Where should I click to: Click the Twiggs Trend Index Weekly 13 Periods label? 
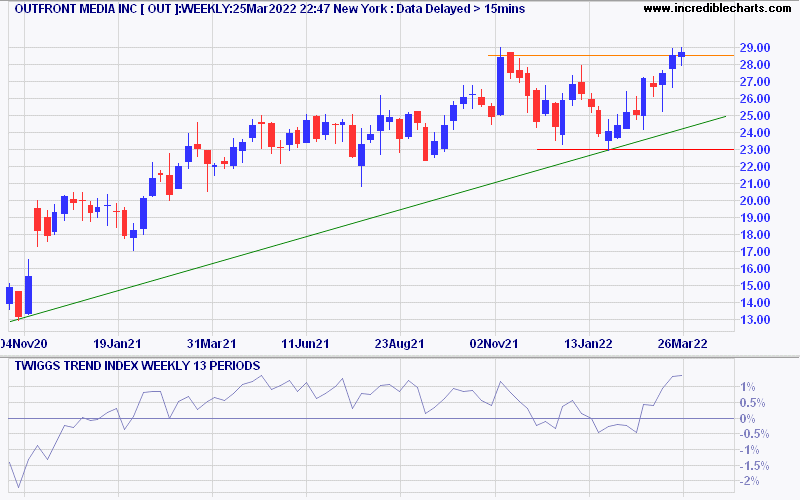click(x=137, y=366)
